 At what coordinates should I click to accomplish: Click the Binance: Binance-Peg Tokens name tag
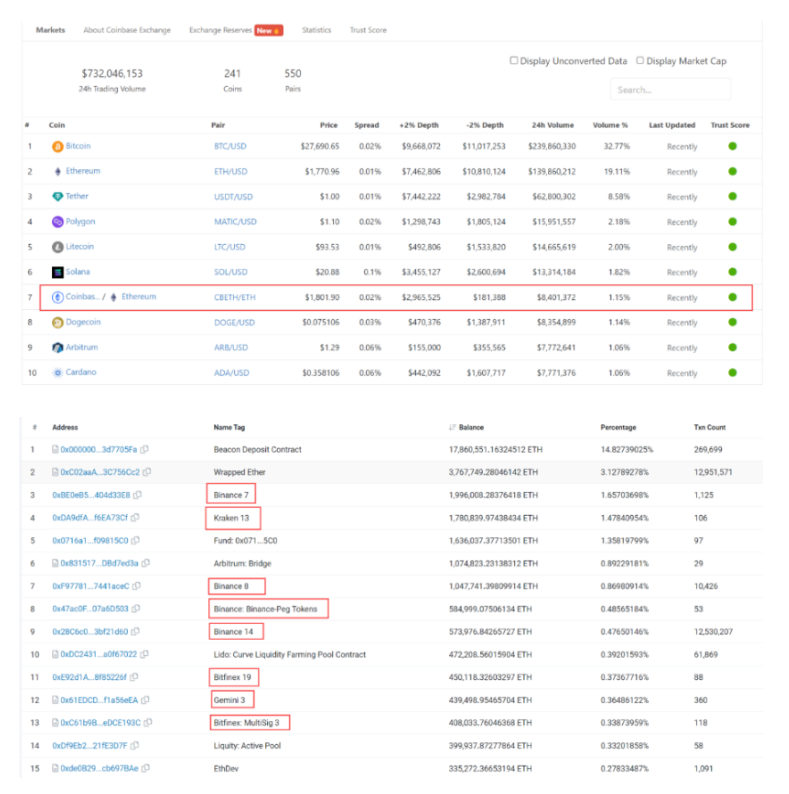(x=265, y=609)
